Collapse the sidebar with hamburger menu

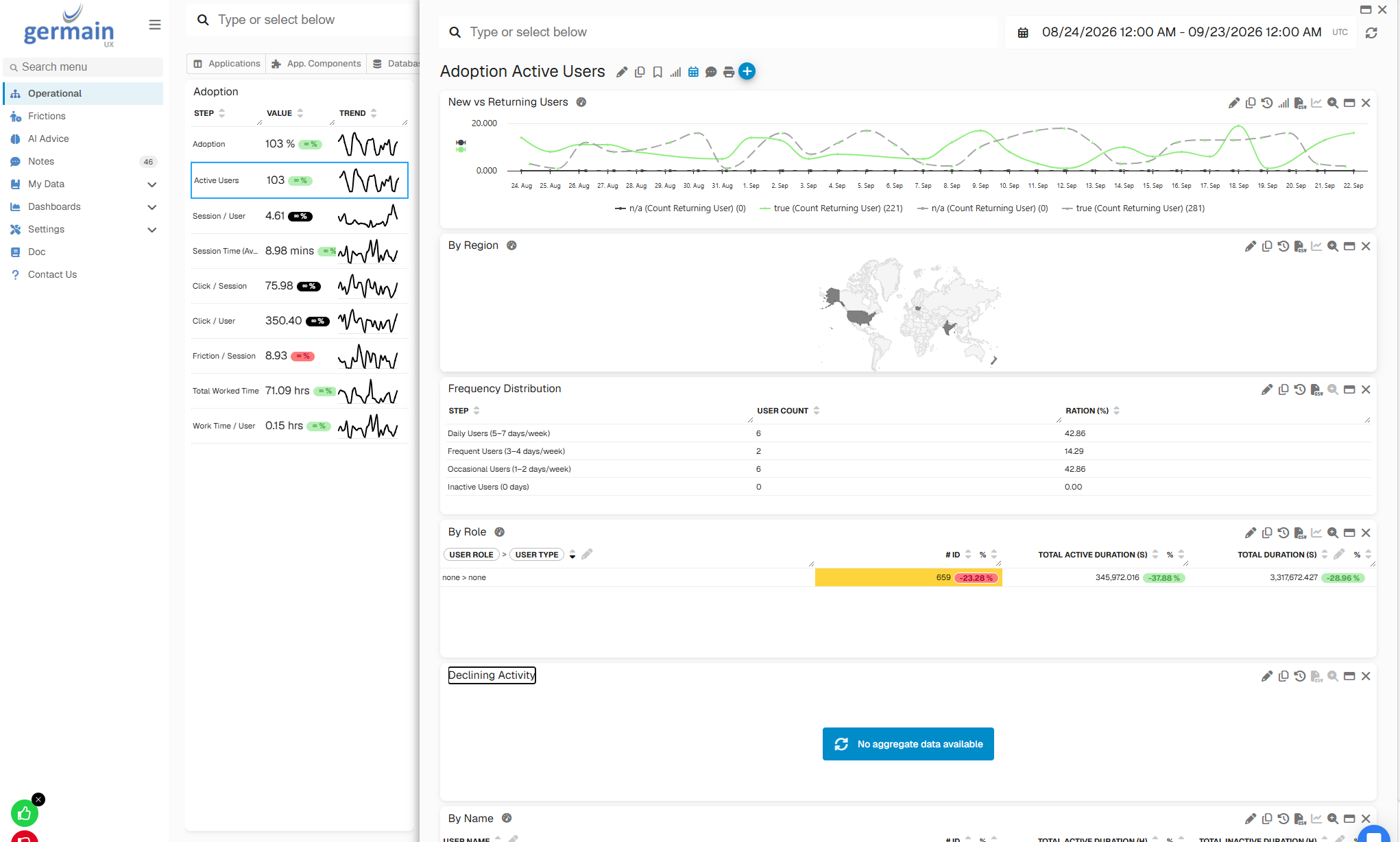155,25
